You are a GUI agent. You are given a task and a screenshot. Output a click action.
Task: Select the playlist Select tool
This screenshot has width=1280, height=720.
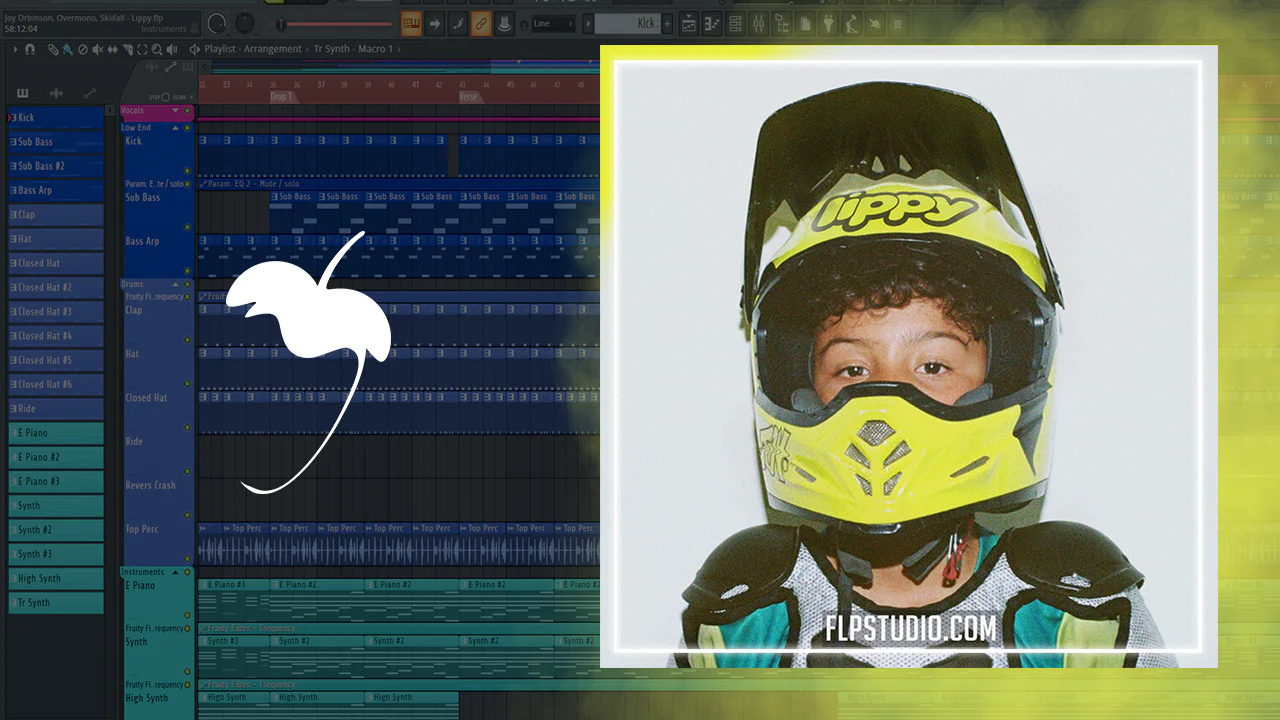click(x=141, y=49)
